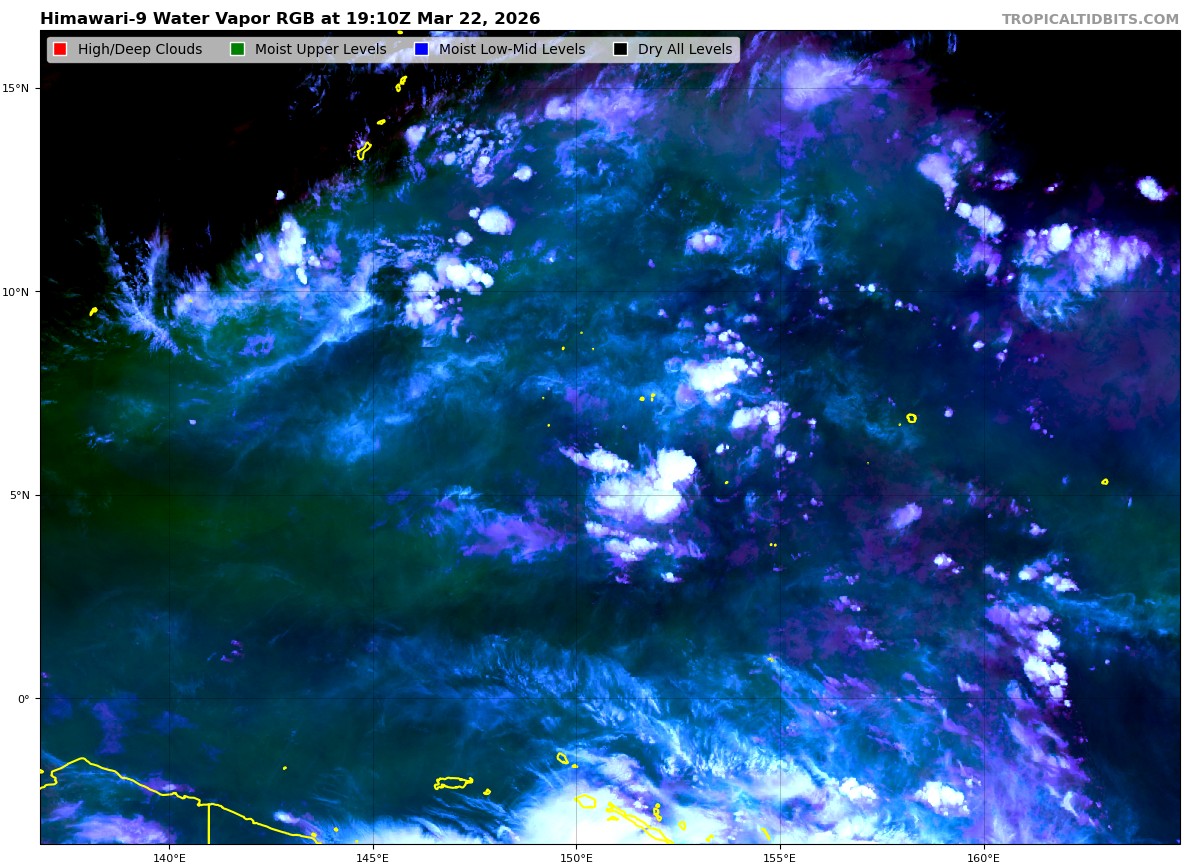Click the 160°E longitude axis label
This screenshot has width=1200, height=867.
(x=983, y=857)
